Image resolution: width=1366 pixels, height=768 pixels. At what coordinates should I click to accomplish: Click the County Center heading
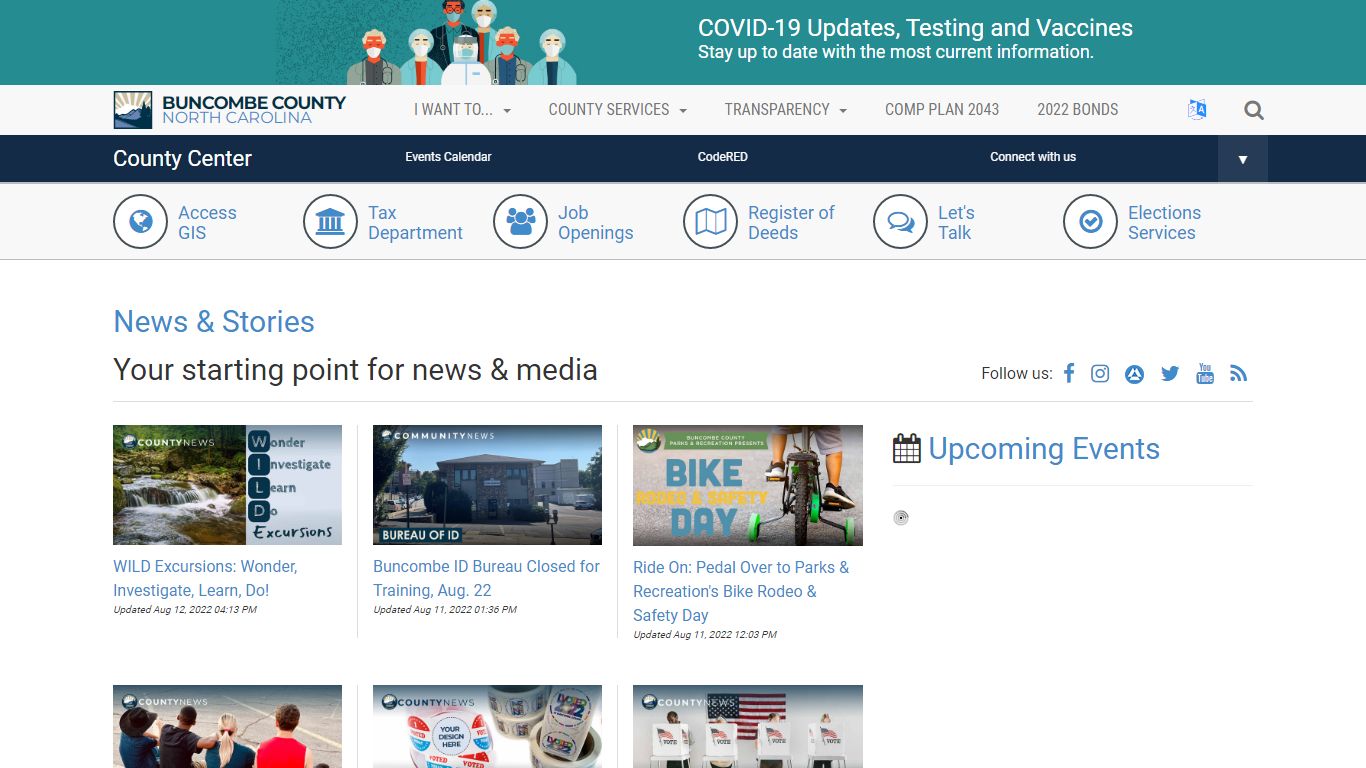(182, 158)
